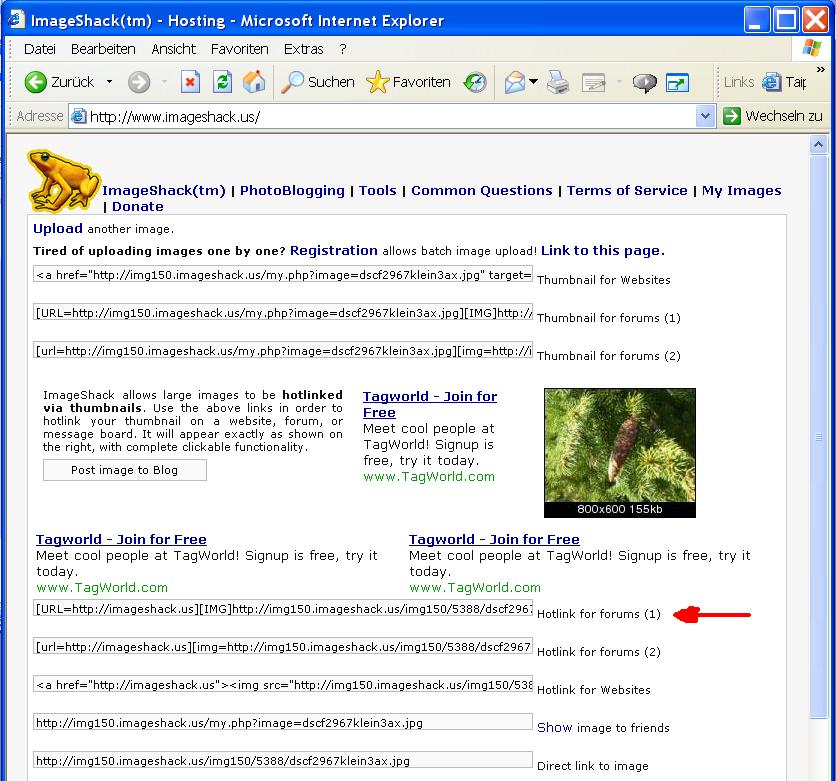Open the Tools link
Image resolution: width=836 pixels, height=781 pixels.
click(x=377, y=190)
